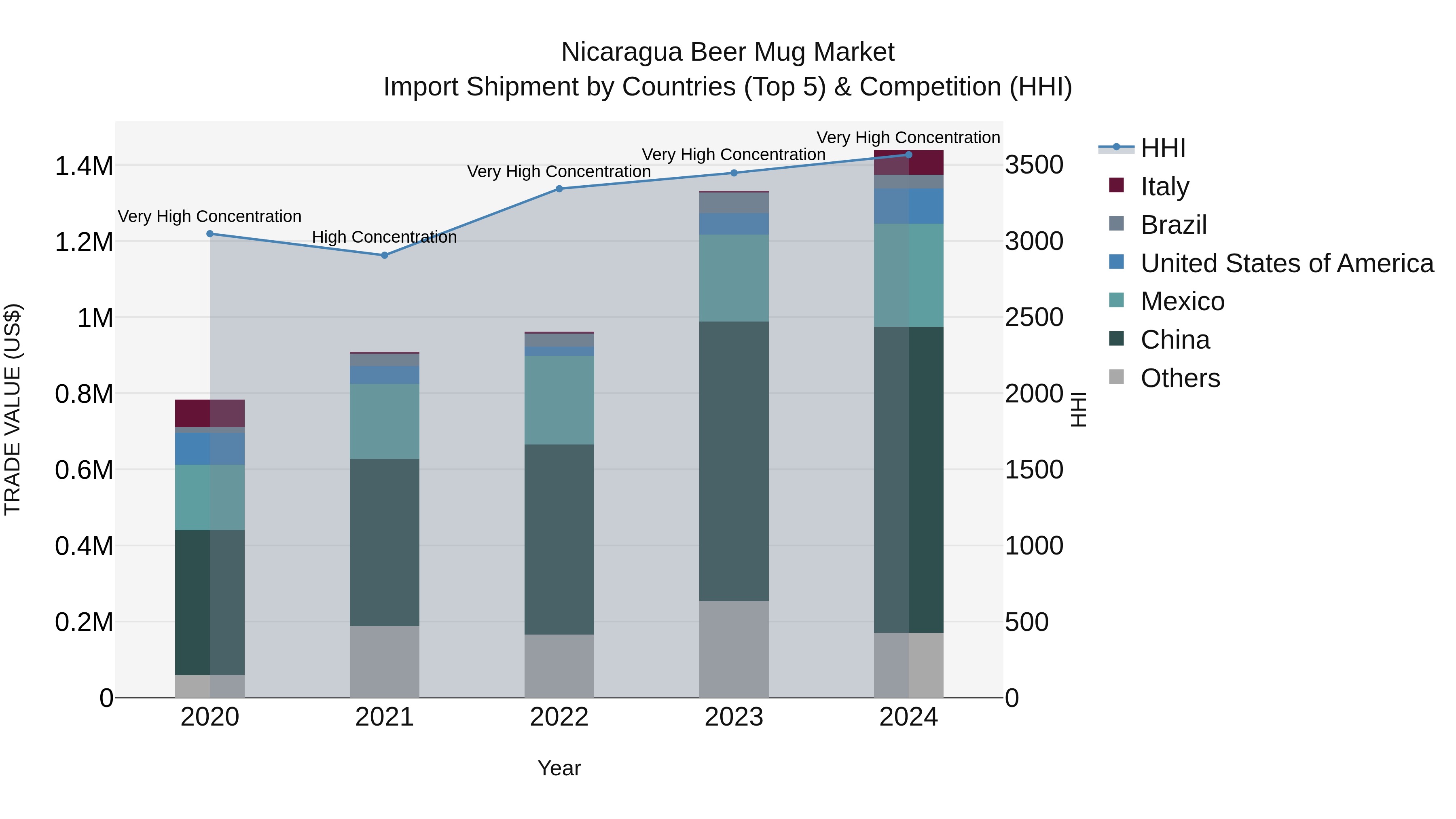Toggle the Italy legend entry
This screenshot has height=819, width=1456.
(1149, 186)
